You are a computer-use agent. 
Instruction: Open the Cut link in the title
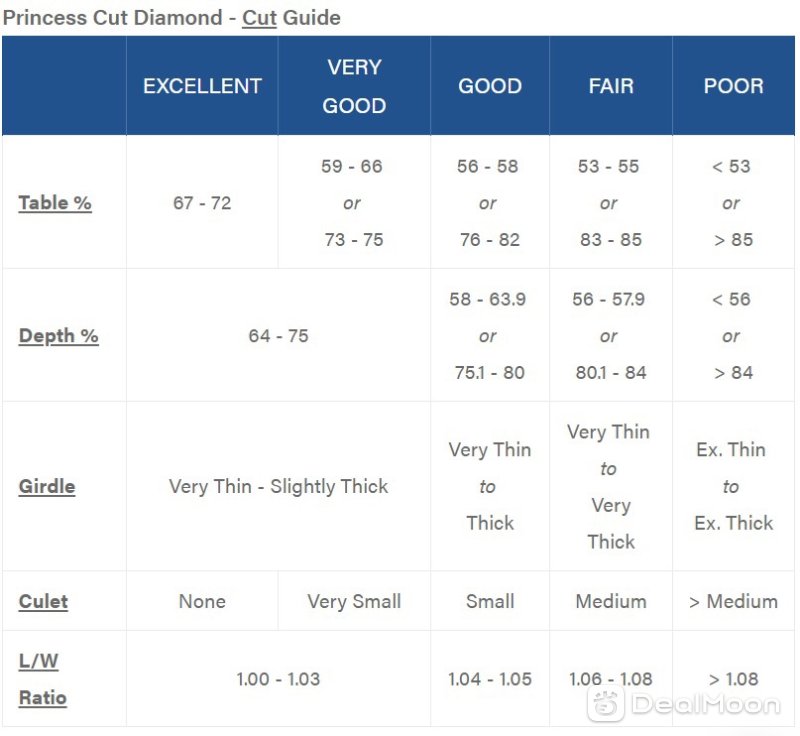(259, 18)
